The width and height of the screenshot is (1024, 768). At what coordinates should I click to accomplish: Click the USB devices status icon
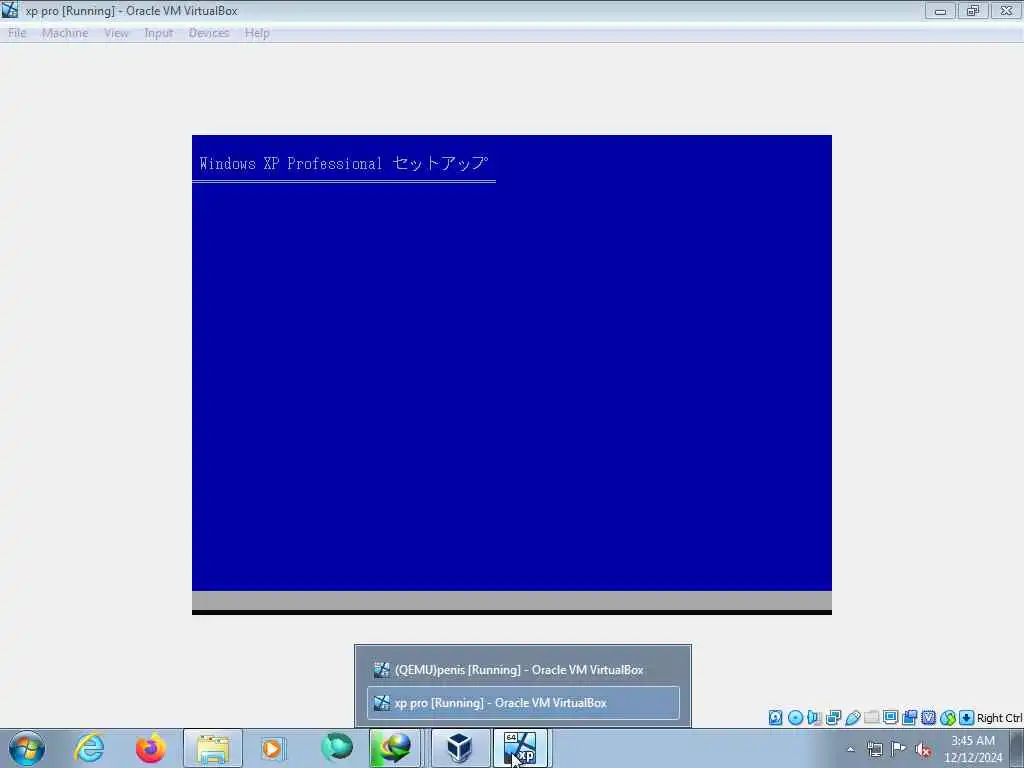coord(852,718)
